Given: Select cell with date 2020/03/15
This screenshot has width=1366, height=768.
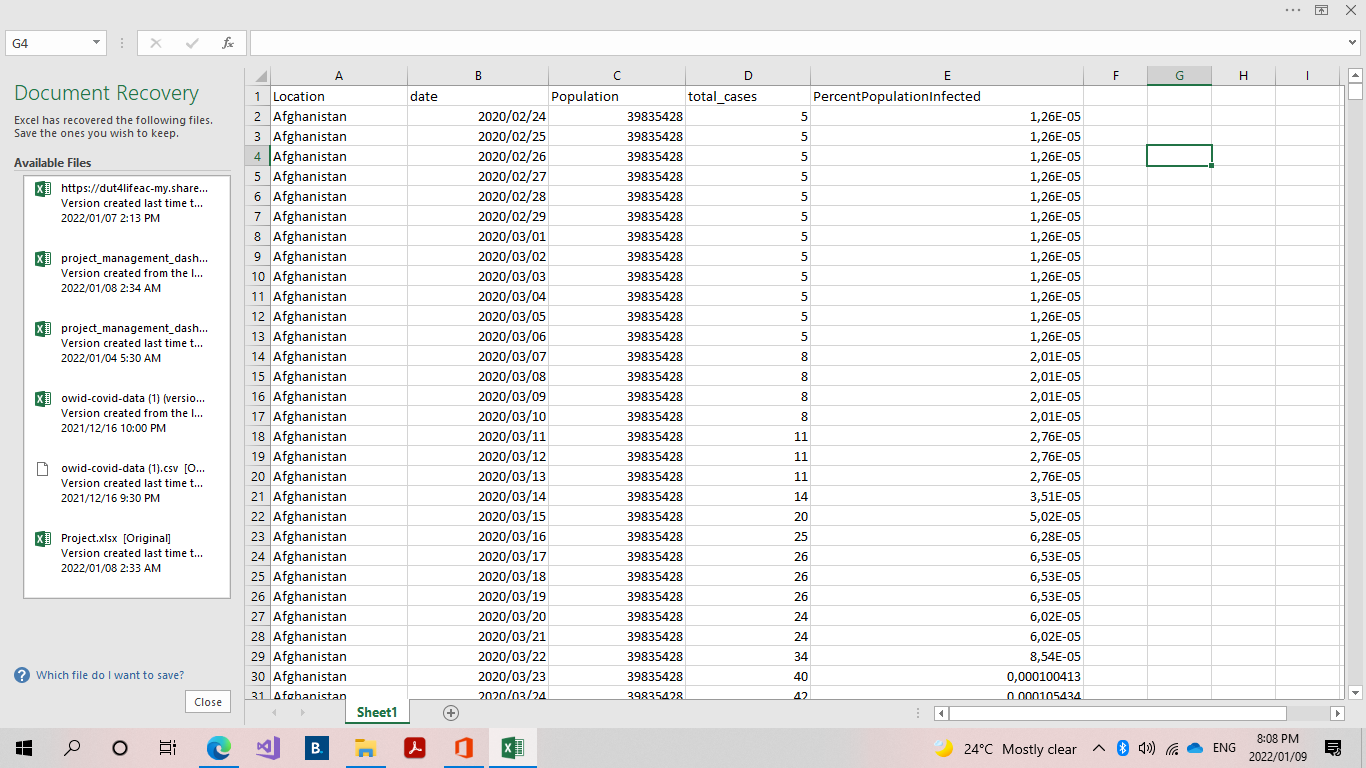Looking at the screenshot, I should [478, 517].
